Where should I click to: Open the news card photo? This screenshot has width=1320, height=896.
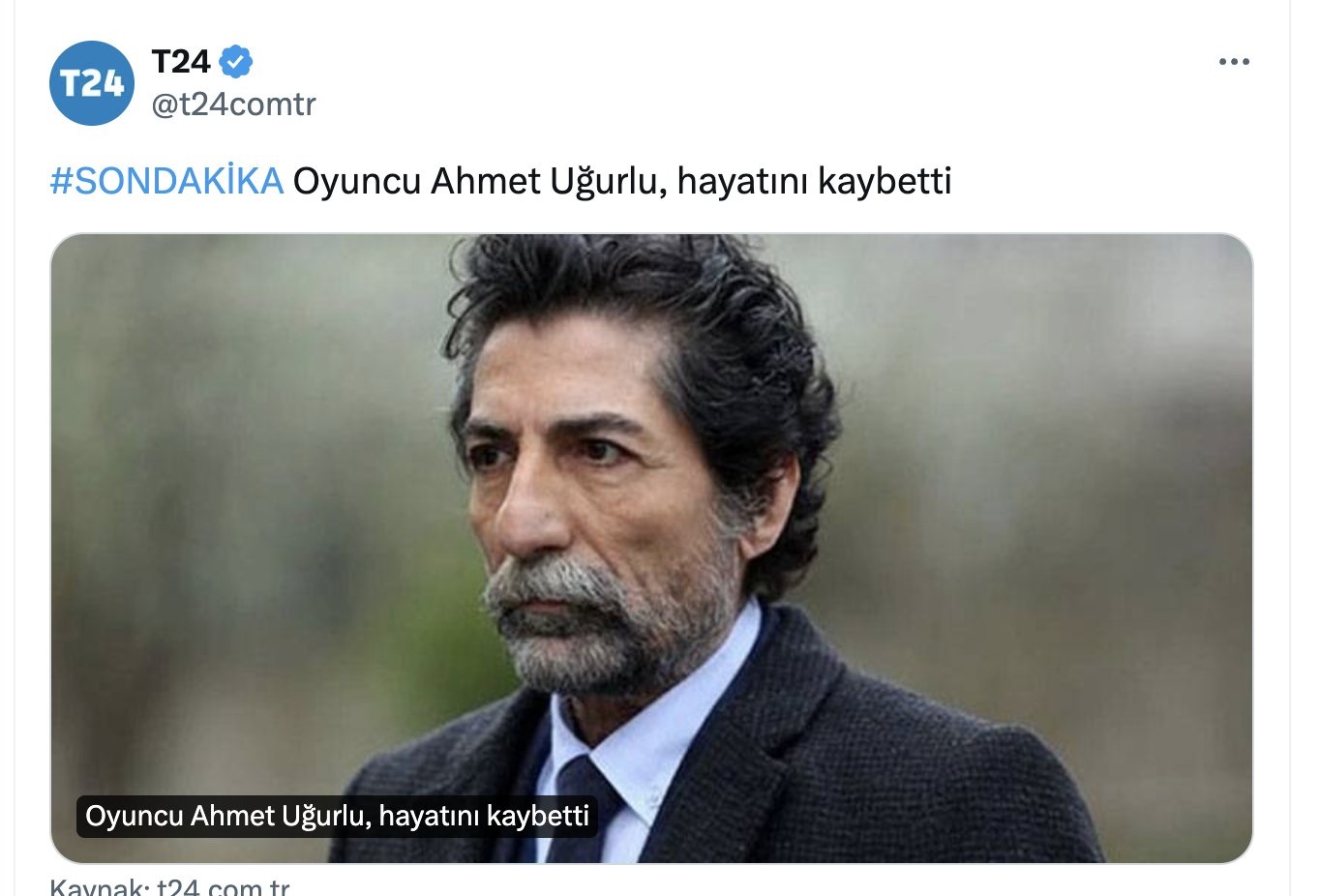(651, 548)
